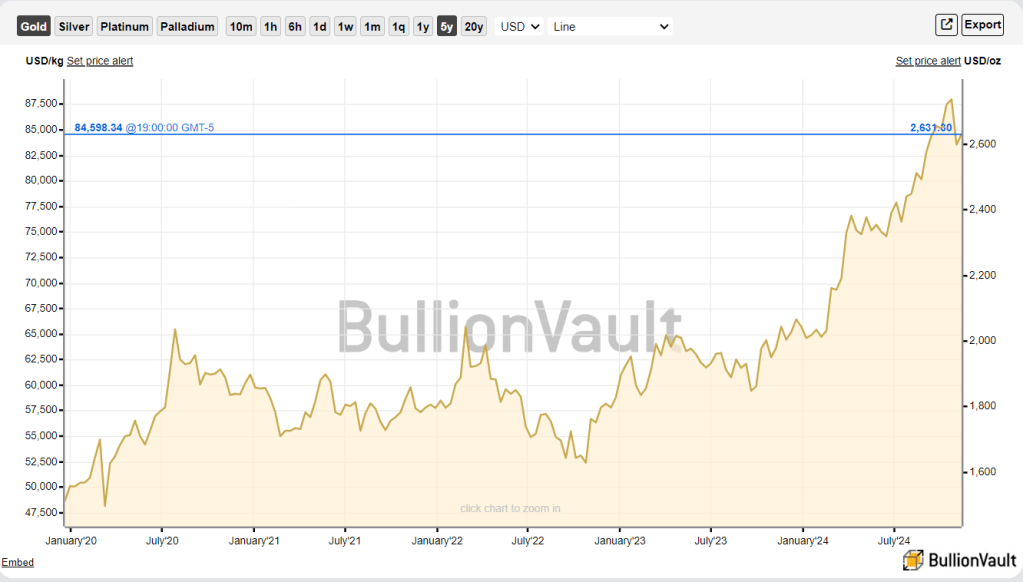Set price alert link for USD/oz
Screen dimensions: 1023x582
pos(928,61)
